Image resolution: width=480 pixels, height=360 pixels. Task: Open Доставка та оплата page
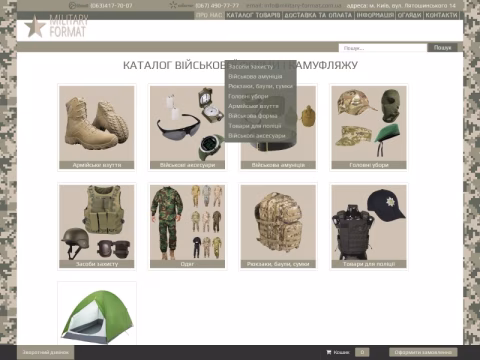pyautogui.click(x=318, y=15)
